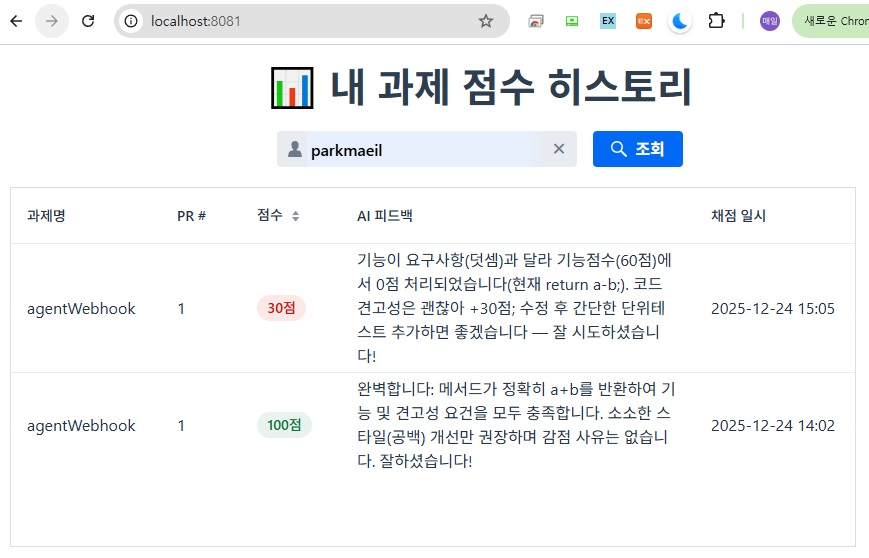Click PR number 1 in 30점 row
Image resolution: width=869 pixels, height=558 pixels.
[181, 309]
